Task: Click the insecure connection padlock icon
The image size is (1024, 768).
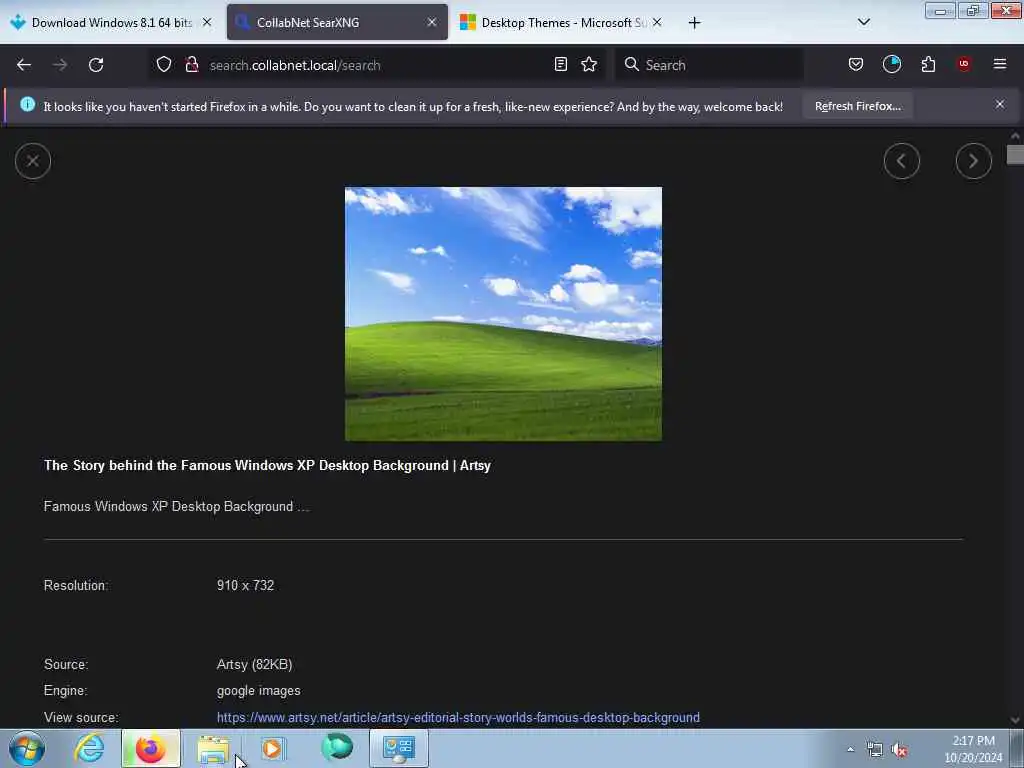Action: pyautogui.click(x=191, y=65)
